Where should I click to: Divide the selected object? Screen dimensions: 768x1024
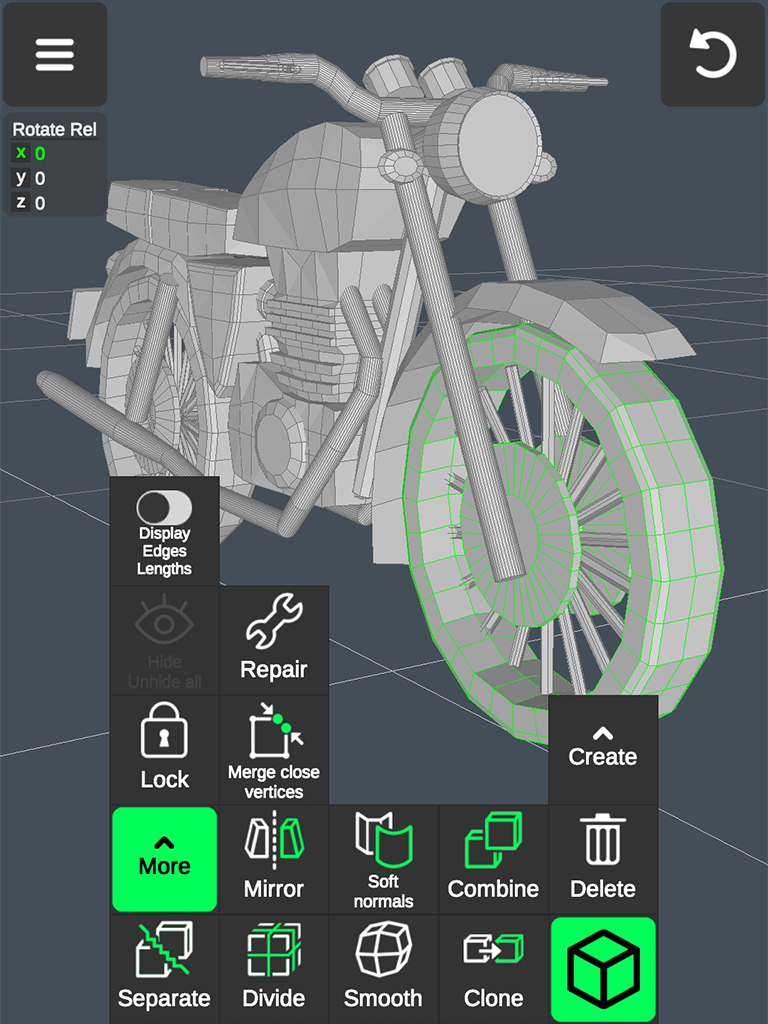[274, 968]
